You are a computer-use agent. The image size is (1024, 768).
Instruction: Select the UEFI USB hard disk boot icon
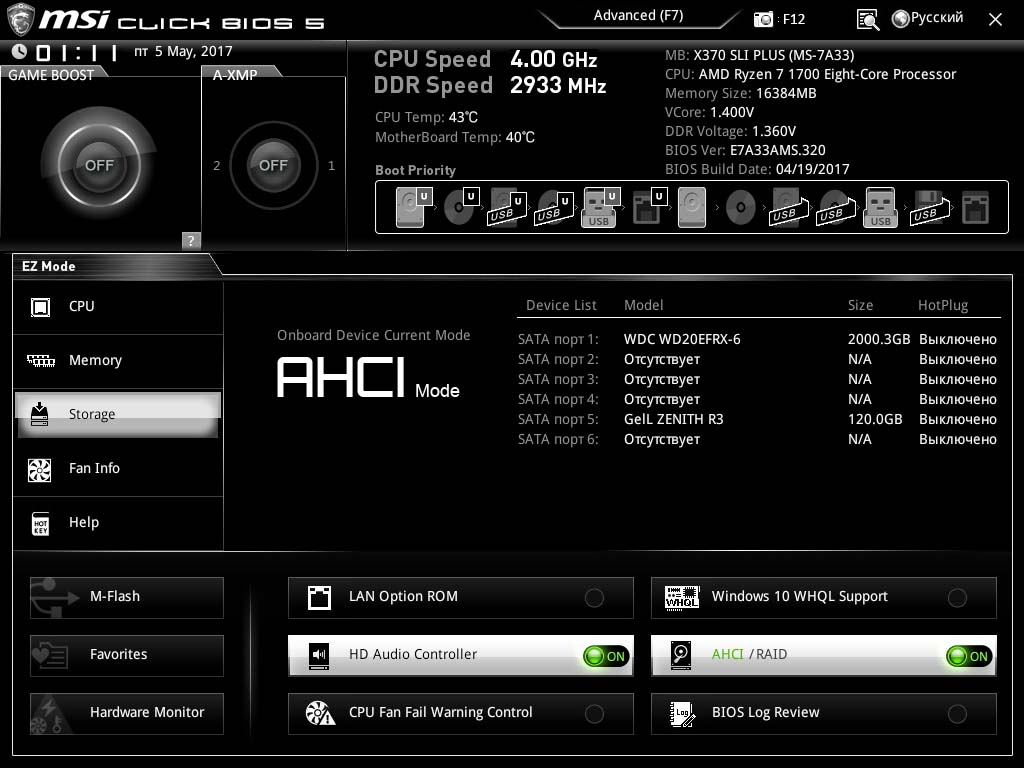point(507,207)
